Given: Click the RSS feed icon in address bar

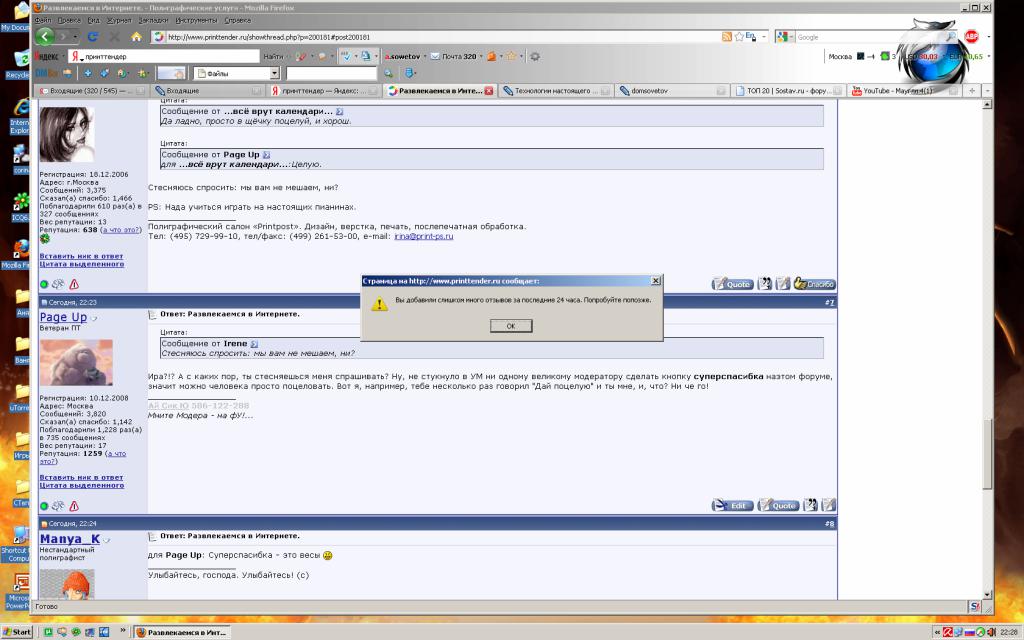Looking at the screenshot, I should pos(727,37).
